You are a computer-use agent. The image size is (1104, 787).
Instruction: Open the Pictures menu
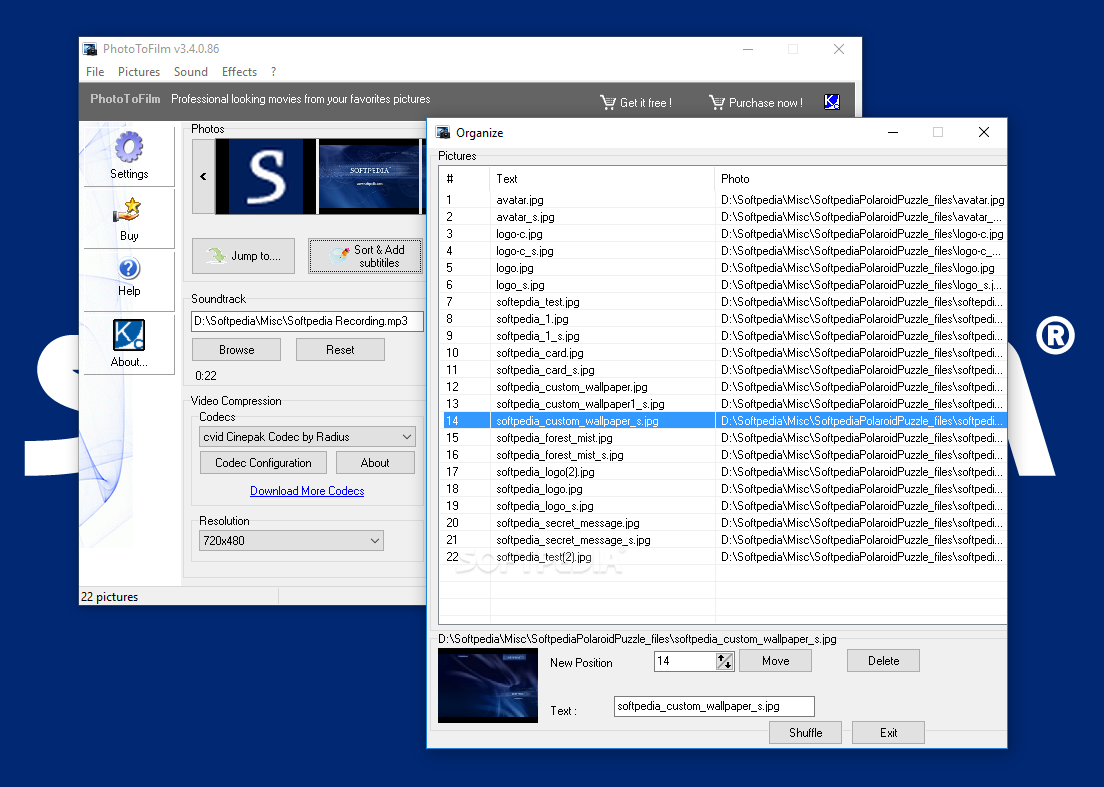point(139,72)
